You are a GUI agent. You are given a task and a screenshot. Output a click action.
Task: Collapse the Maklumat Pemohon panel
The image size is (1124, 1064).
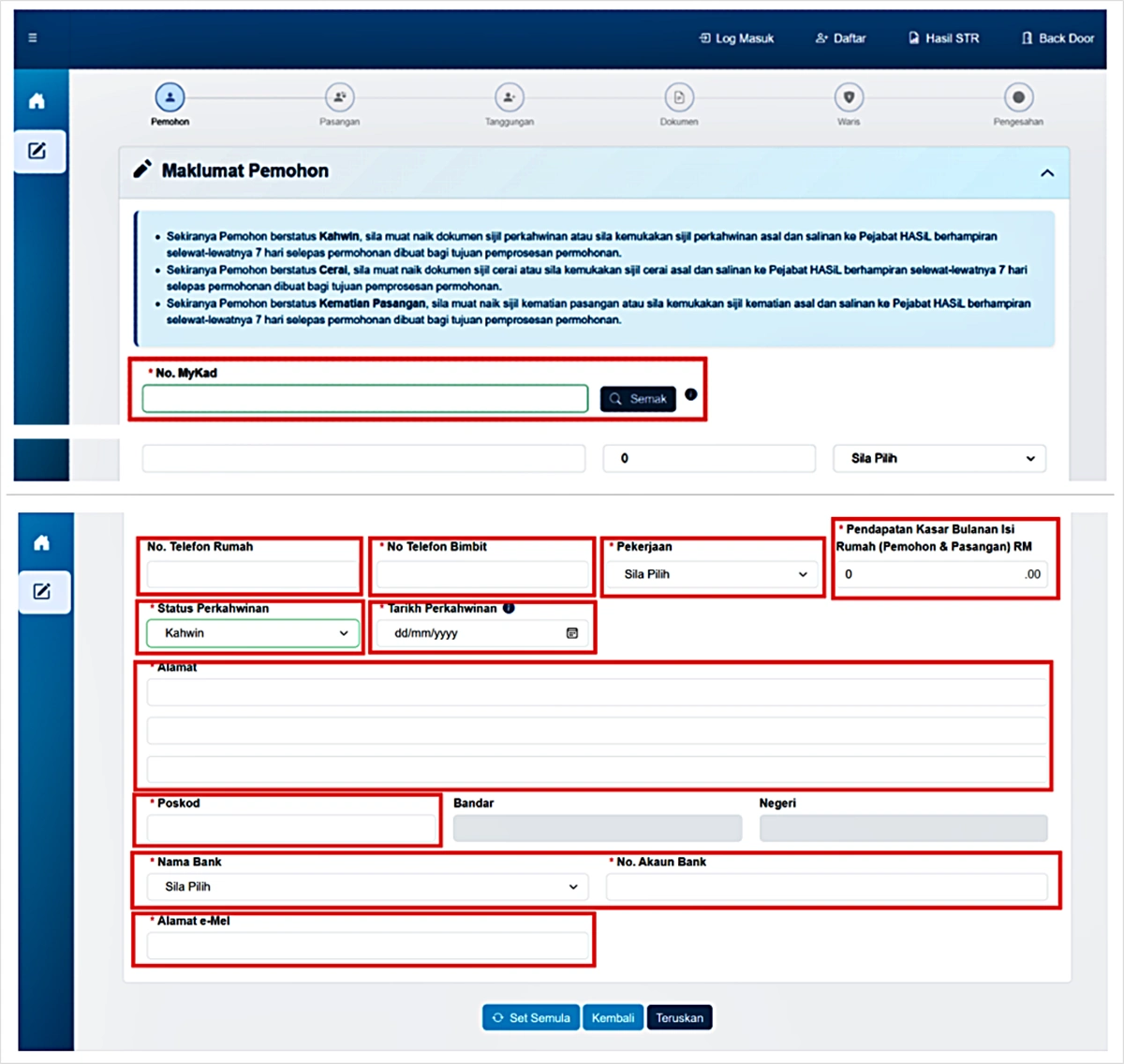pyautogui.click(x=1047, y=173)
